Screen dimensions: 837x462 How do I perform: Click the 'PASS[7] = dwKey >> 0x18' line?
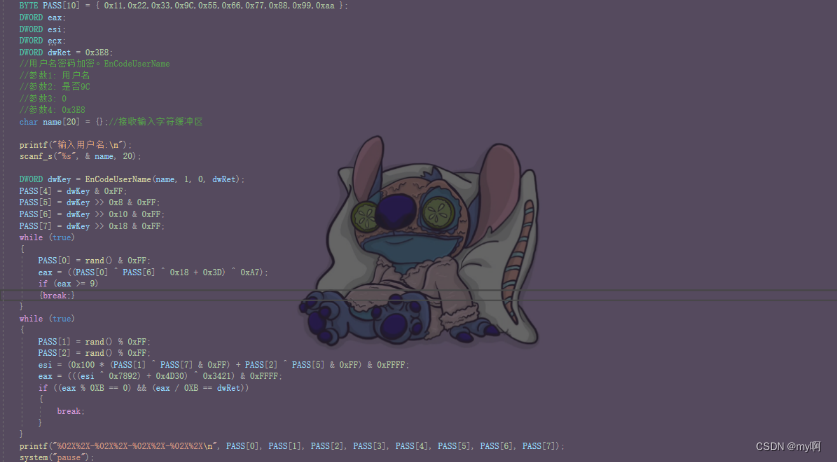92,226
